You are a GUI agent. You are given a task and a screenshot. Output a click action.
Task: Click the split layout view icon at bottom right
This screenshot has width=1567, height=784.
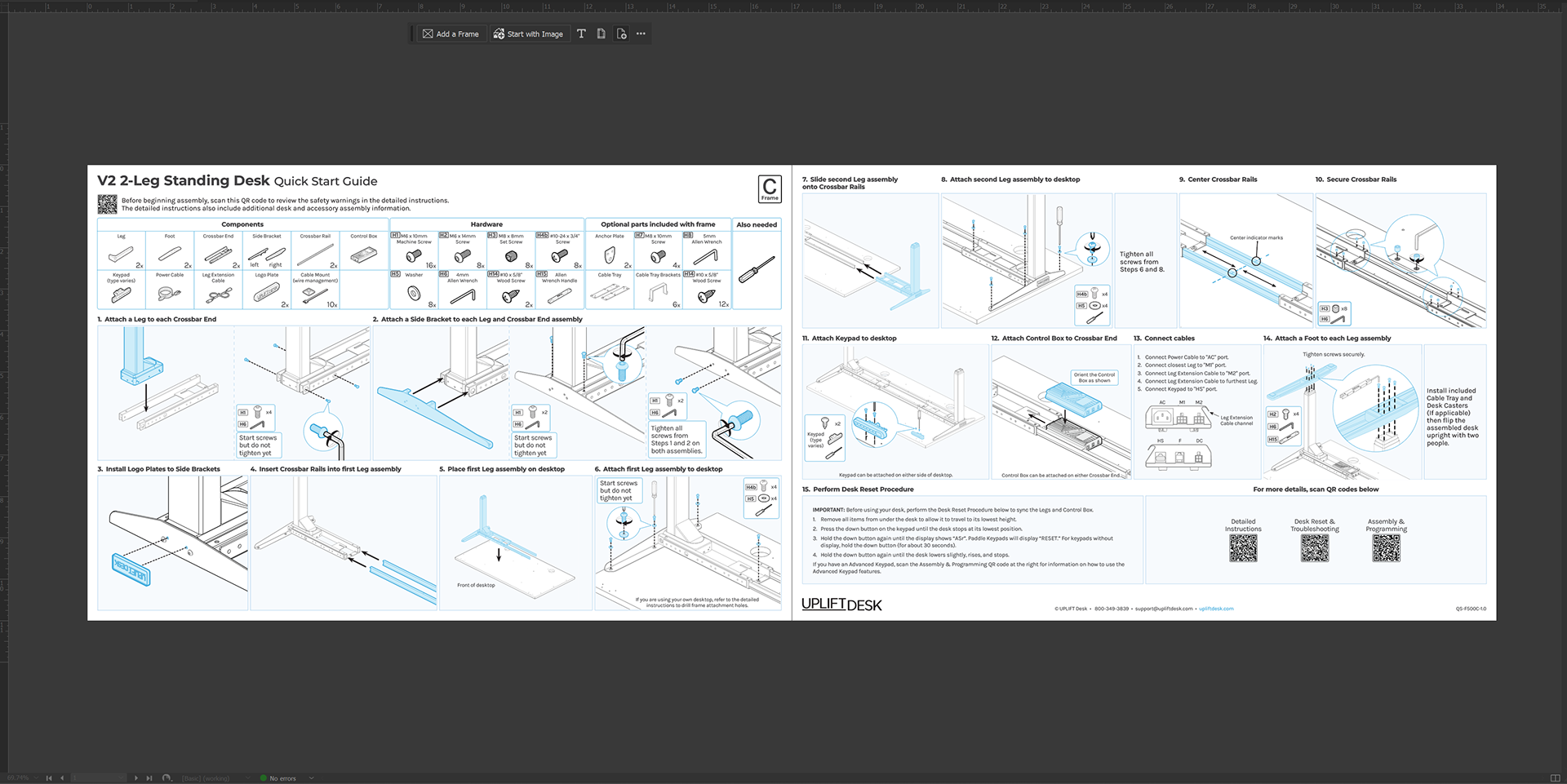(x=1555, y=778)
